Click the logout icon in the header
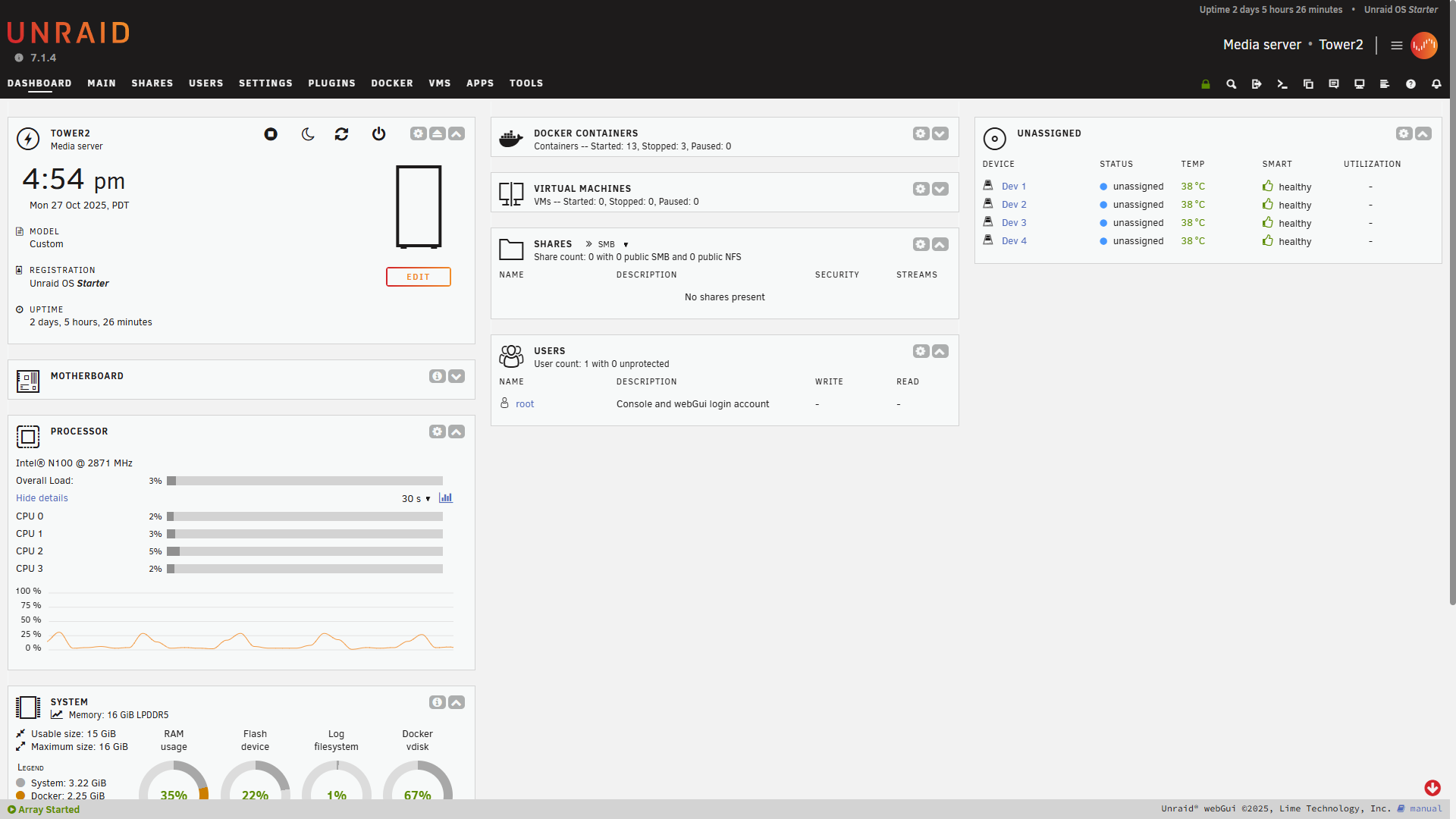The height and width of the screenshot is (819, 1456). tap(1257, 84)
